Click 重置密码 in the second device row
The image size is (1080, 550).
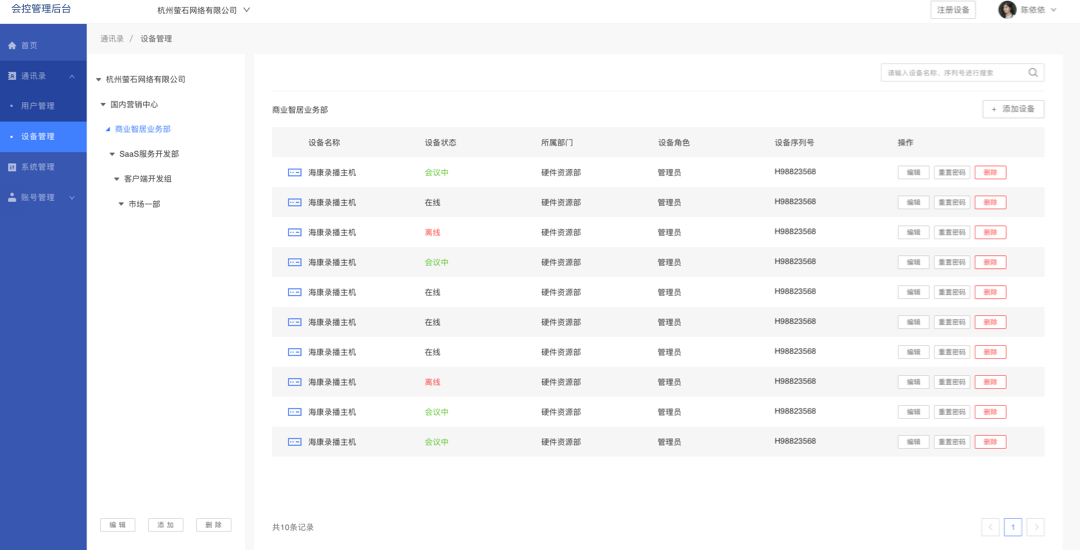pyautogui.click(x=951, y=203)
